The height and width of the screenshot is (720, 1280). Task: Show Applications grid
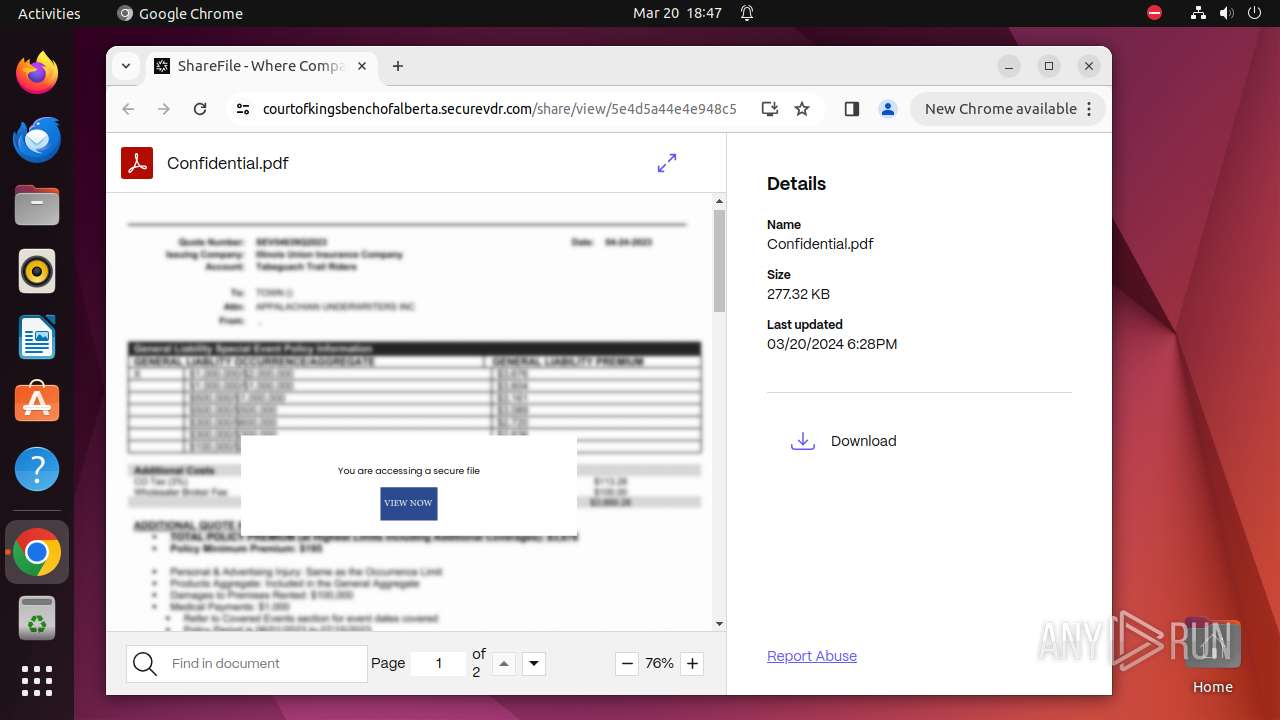click(37, 681)
